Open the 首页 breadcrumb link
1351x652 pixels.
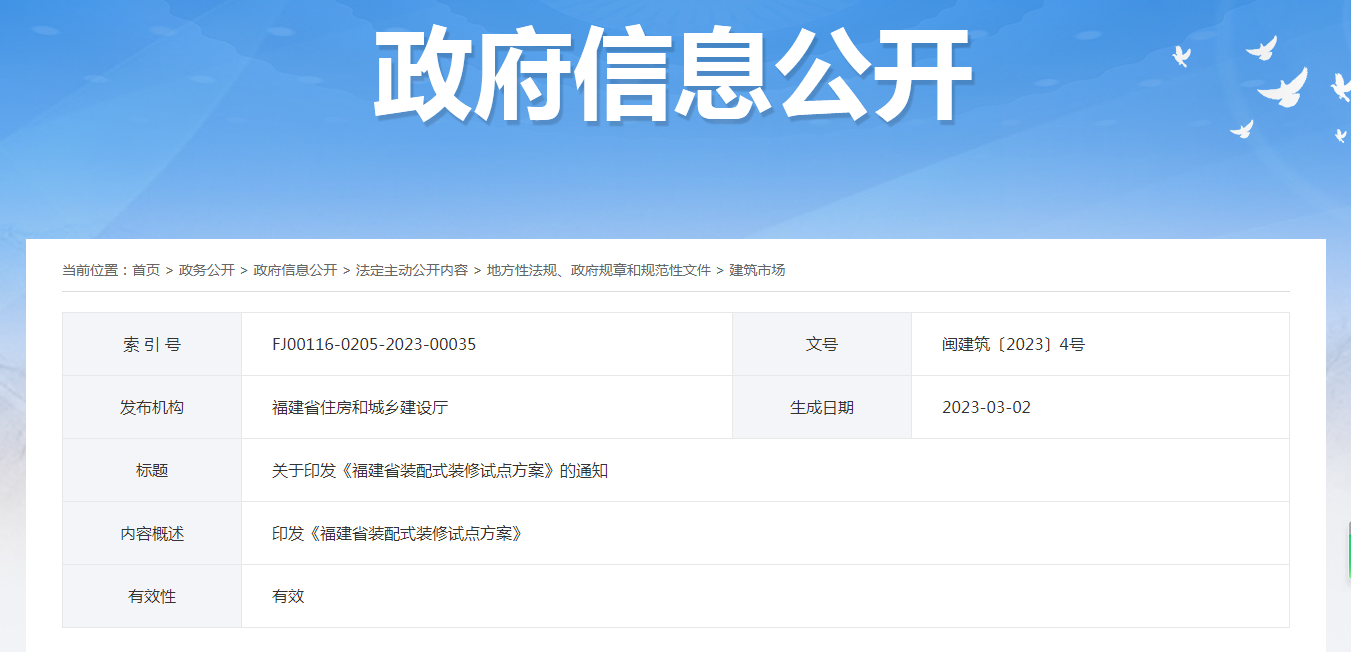(146, 270)
